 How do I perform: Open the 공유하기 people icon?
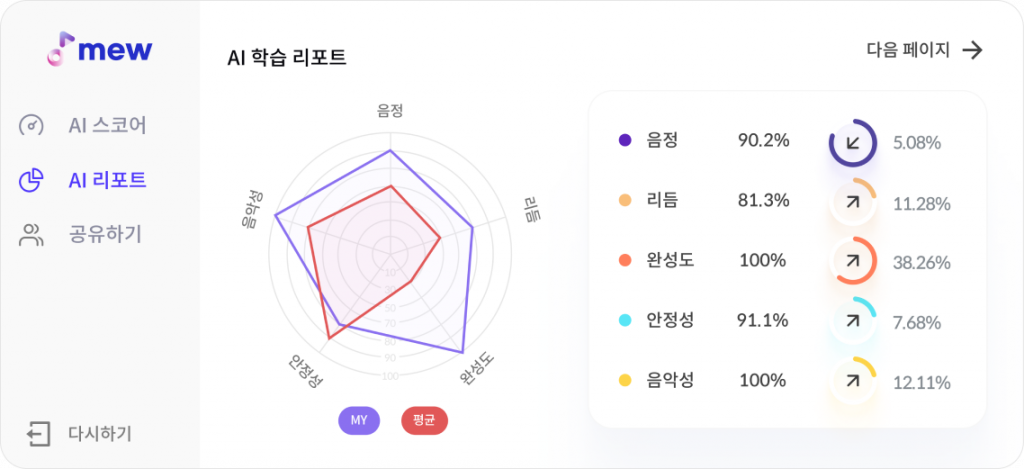(31, 234)
